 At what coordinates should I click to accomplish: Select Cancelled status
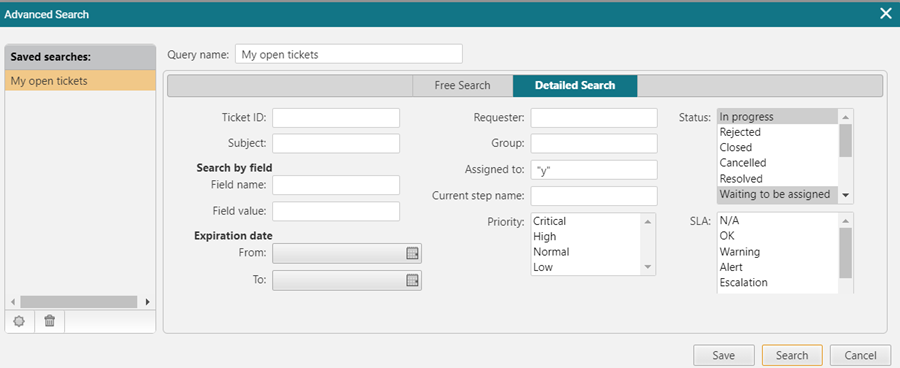[778, 163]
